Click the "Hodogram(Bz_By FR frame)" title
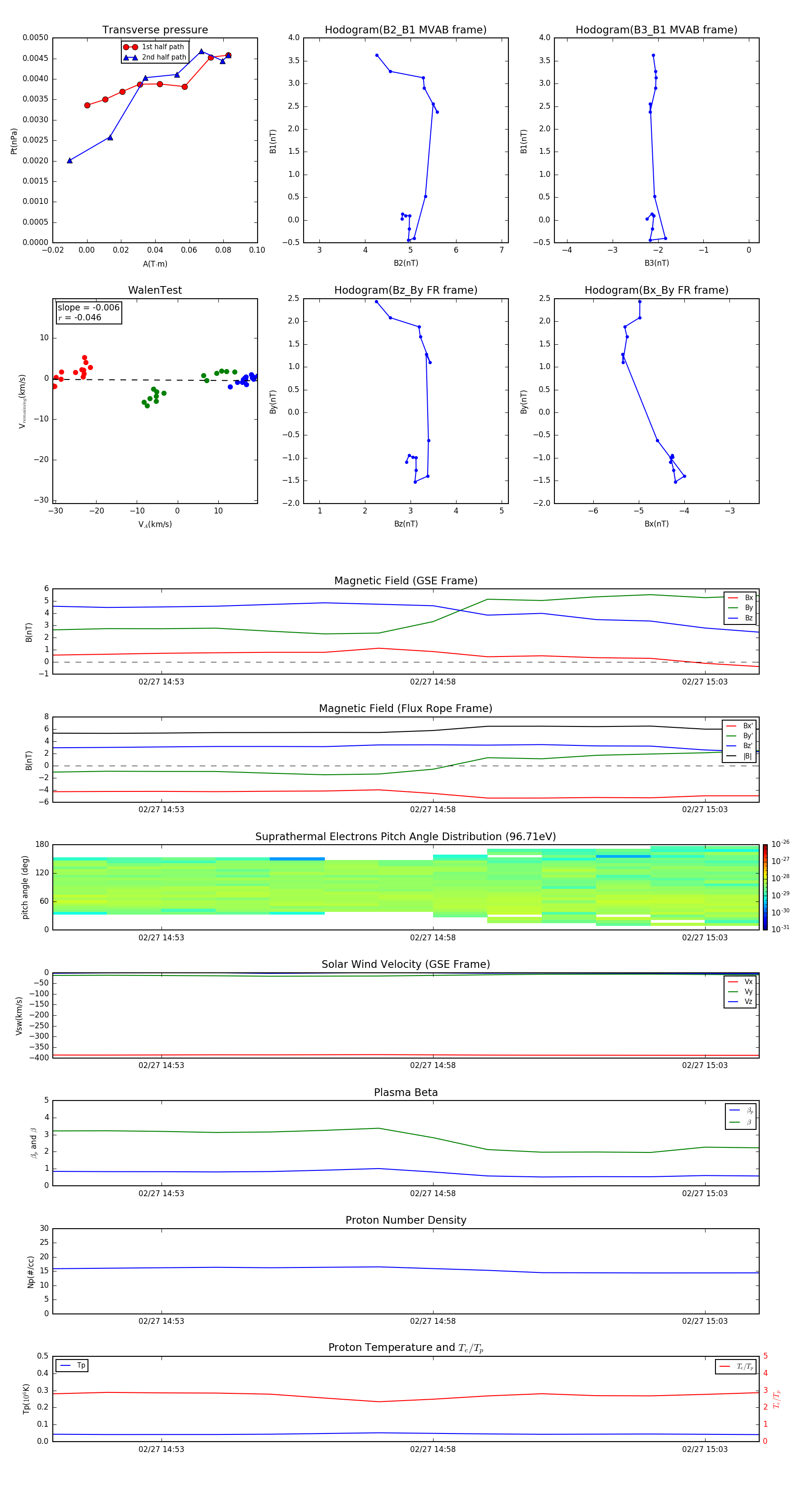 406,290
